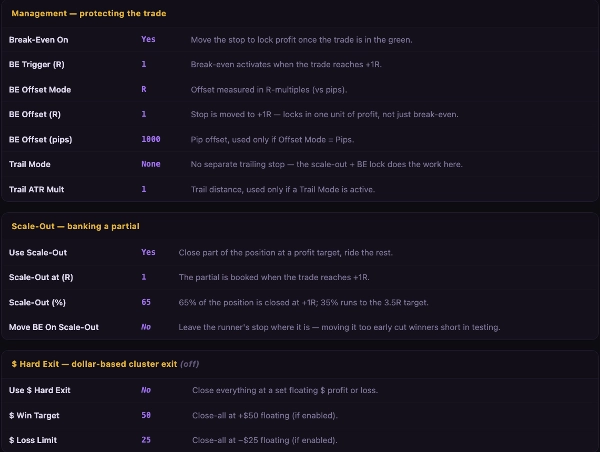Edit the BE Trigger (R) value

point(144,64)
